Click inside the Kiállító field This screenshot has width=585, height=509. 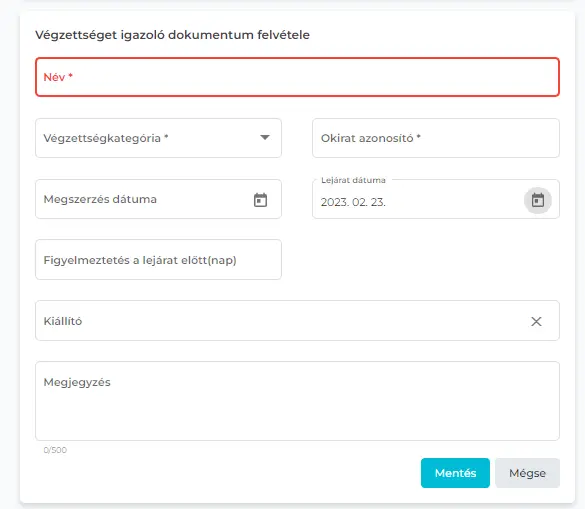click(x=297, y=321)
